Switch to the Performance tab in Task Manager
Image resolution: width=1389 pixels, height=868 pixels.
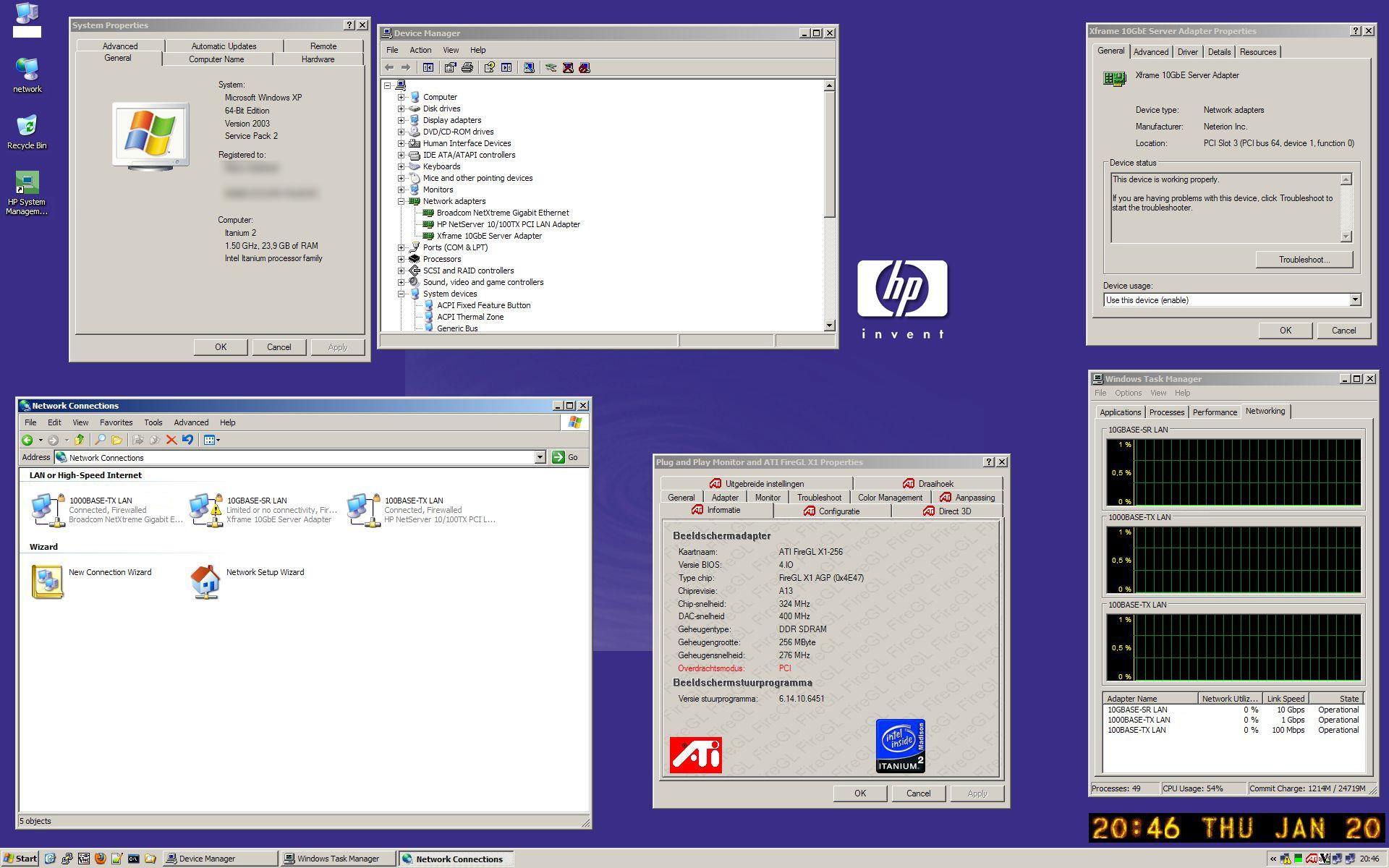point(1214,412)
